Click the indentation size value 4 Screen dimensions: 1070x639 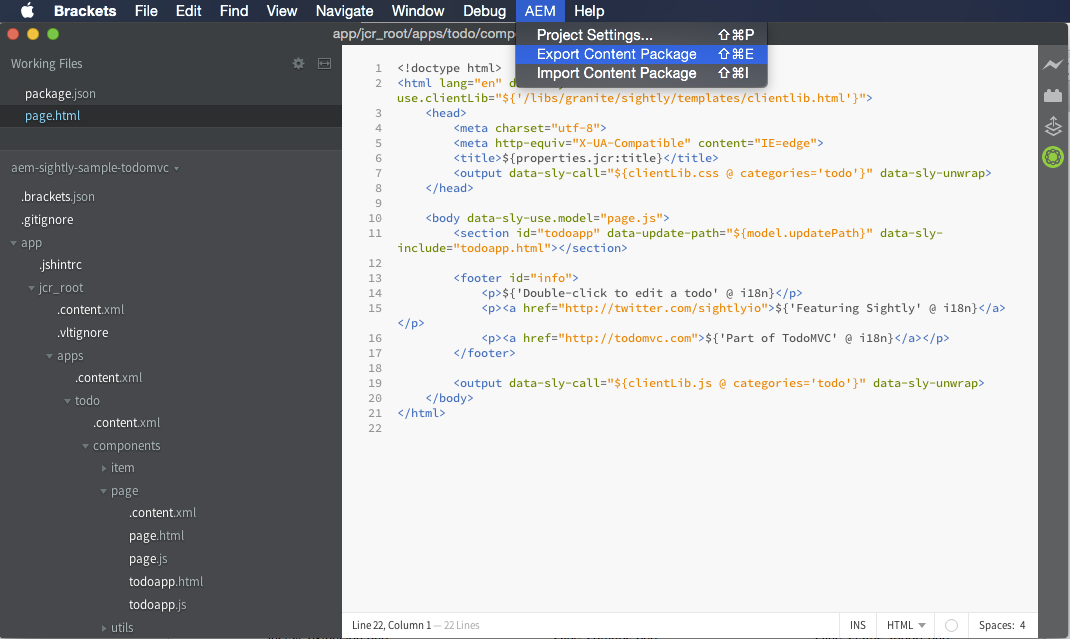coord(1022,625)
